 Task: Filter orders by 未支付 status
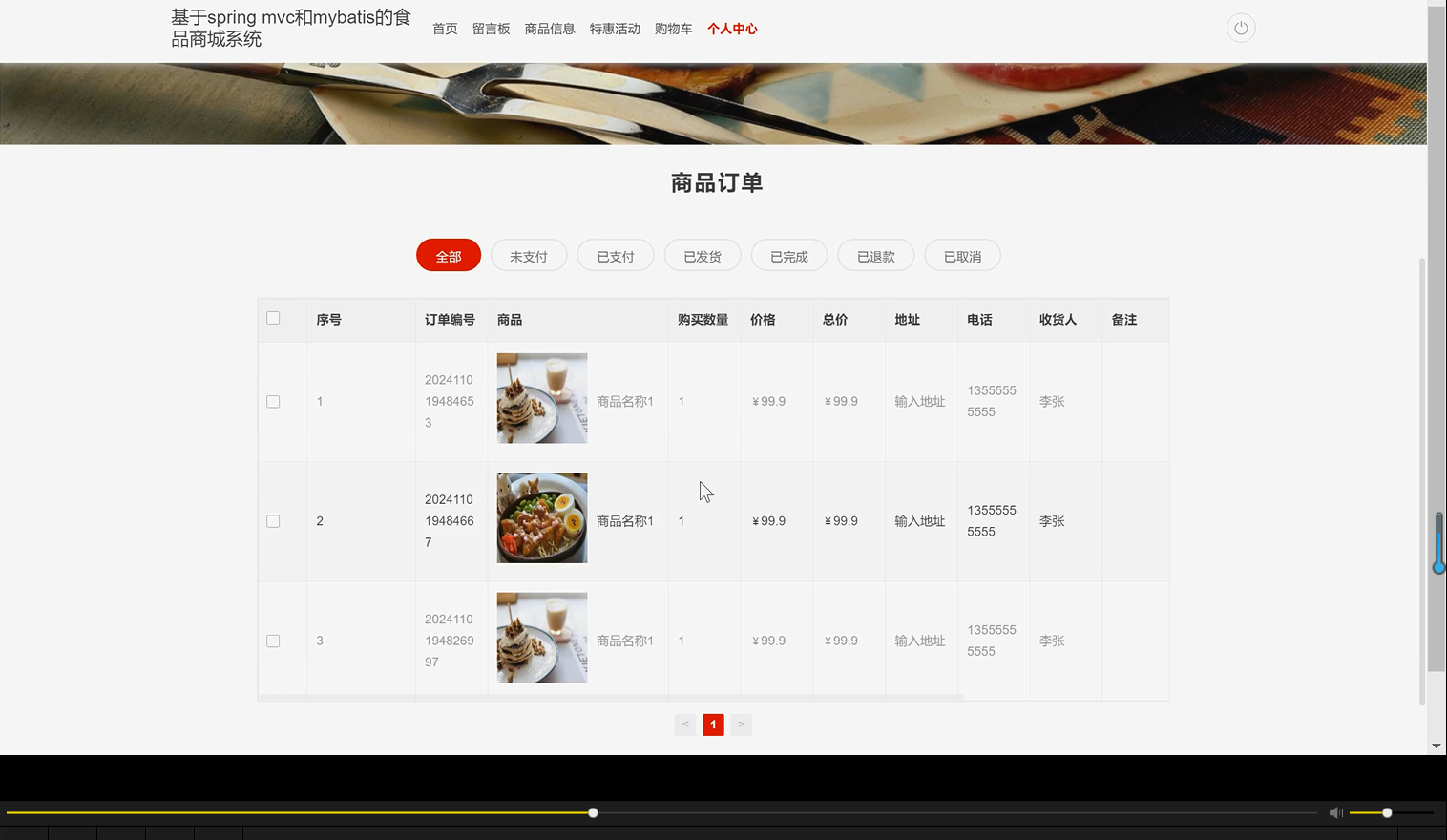pyautogui.click(x=528, y=255)
